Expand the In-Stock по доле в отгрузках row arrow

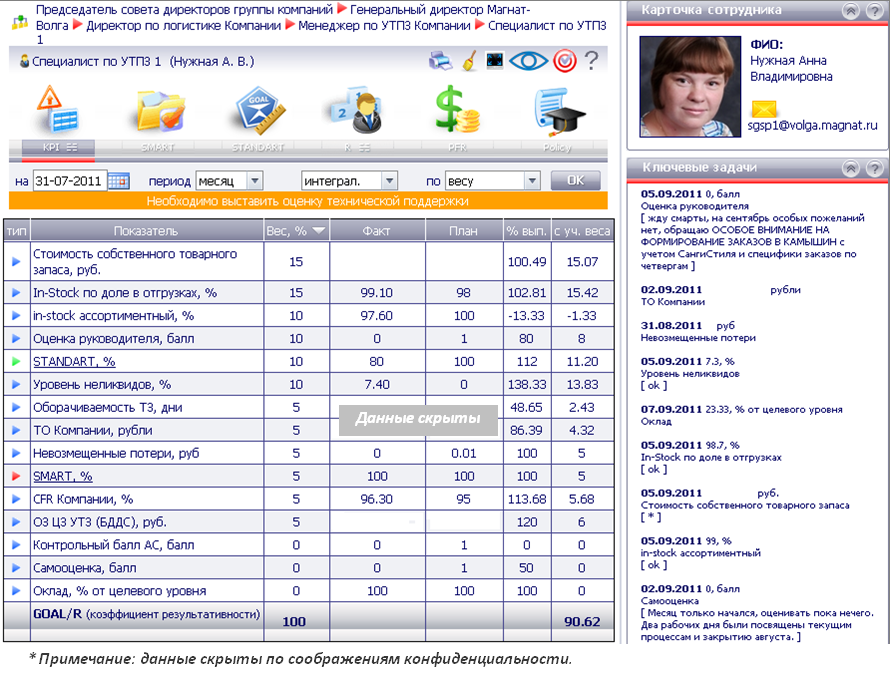(x=16, y=293)
